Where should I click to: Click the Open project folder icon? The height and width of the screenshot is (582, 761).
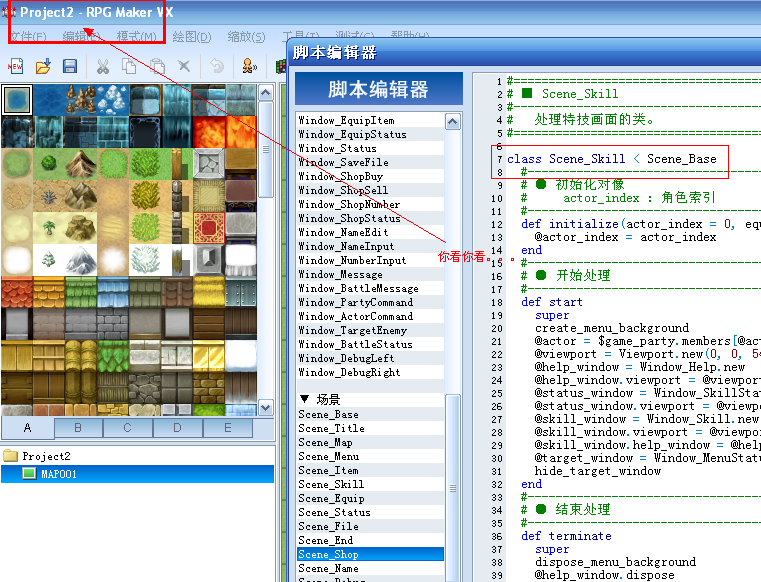(43, 66)
